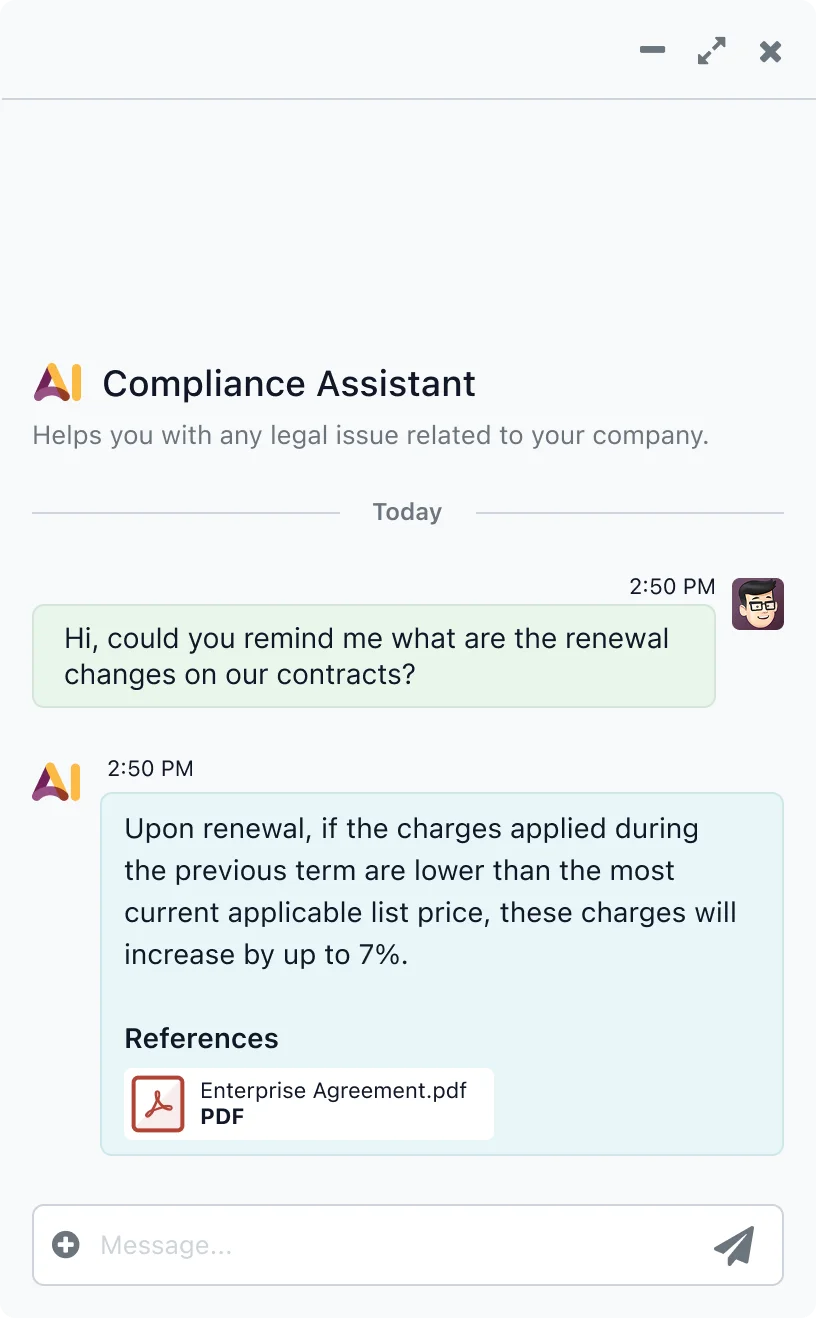This screenshot has height=1318, width=816.
Task: Click the user message 2:50 PM timestamp
Action: coord(672,587)
